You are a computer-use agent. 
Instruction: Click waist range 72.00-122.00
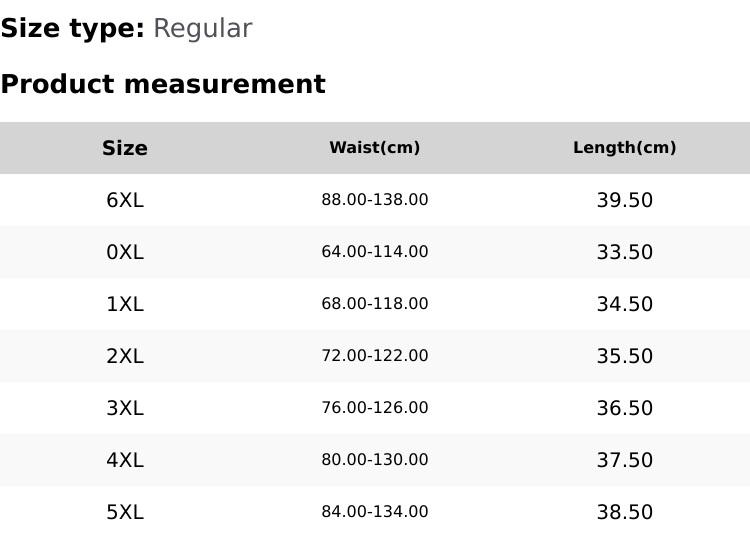click(x=375, y=356)
